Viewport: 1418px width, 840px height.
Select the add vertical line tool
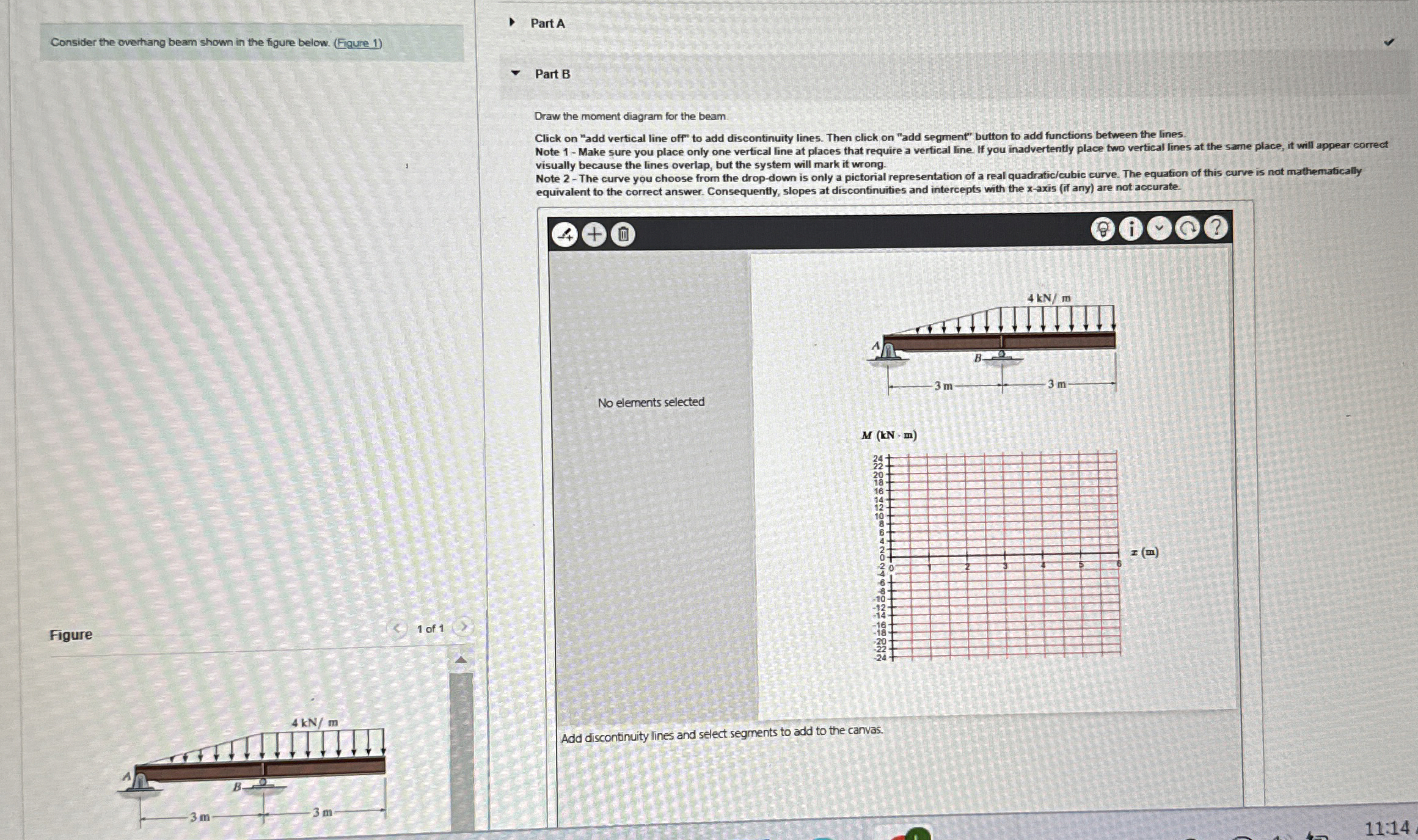tap(565, 233)
